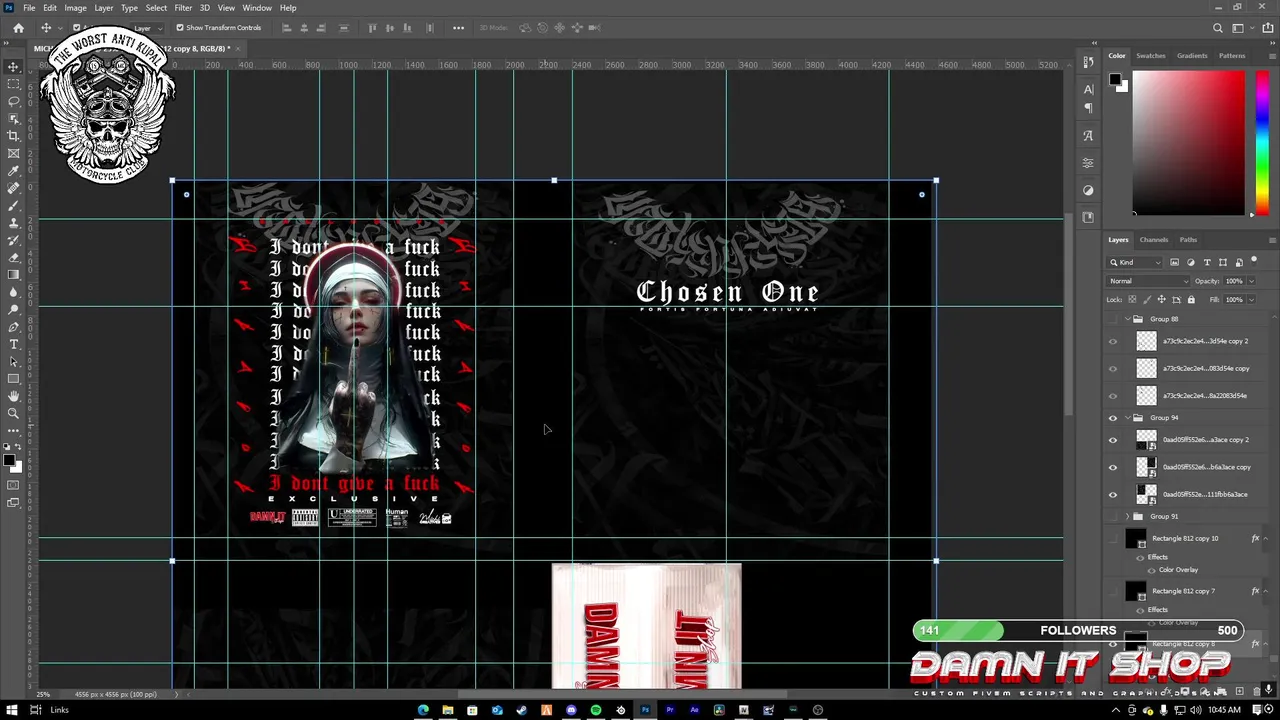Image resolution: width=1280 pixels, height=720 pixels.
Task: Select the Pen tool
Action: [13, 327]
